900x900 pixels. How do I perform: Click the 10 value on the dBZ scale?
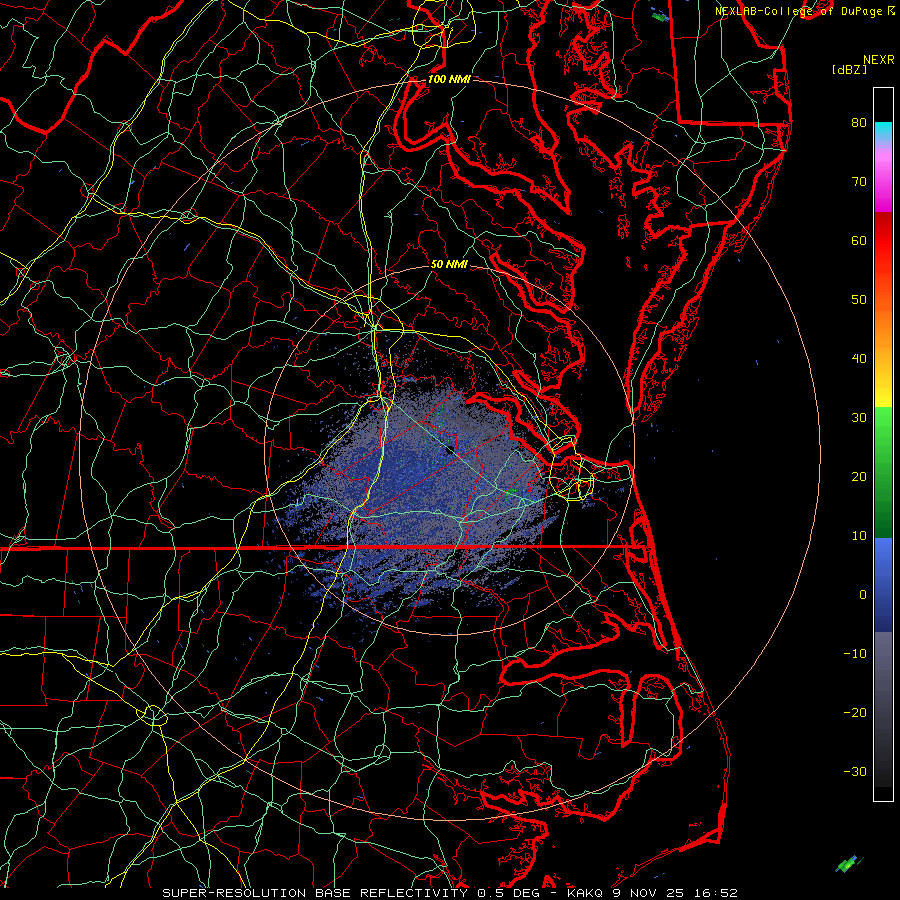click(859, 536)
